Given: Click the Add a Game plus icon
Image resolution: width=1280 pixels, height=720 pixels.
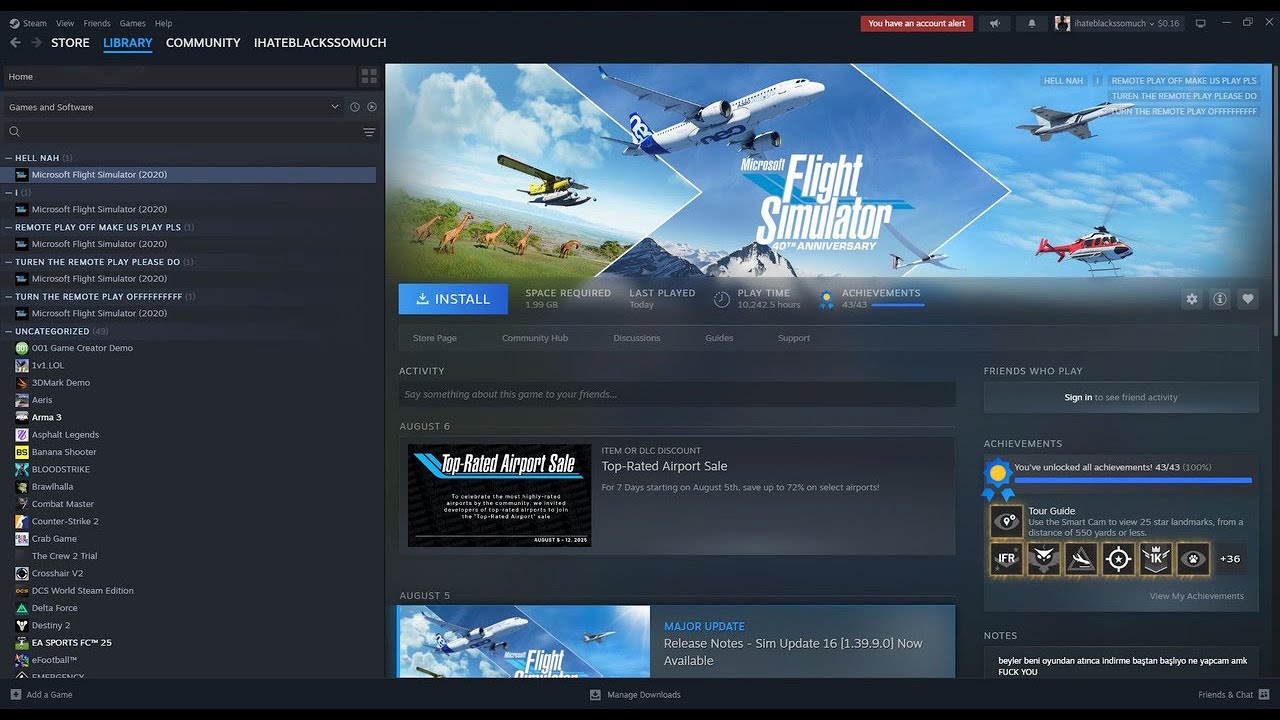Looking at the screenshot, I should [15, 694].
